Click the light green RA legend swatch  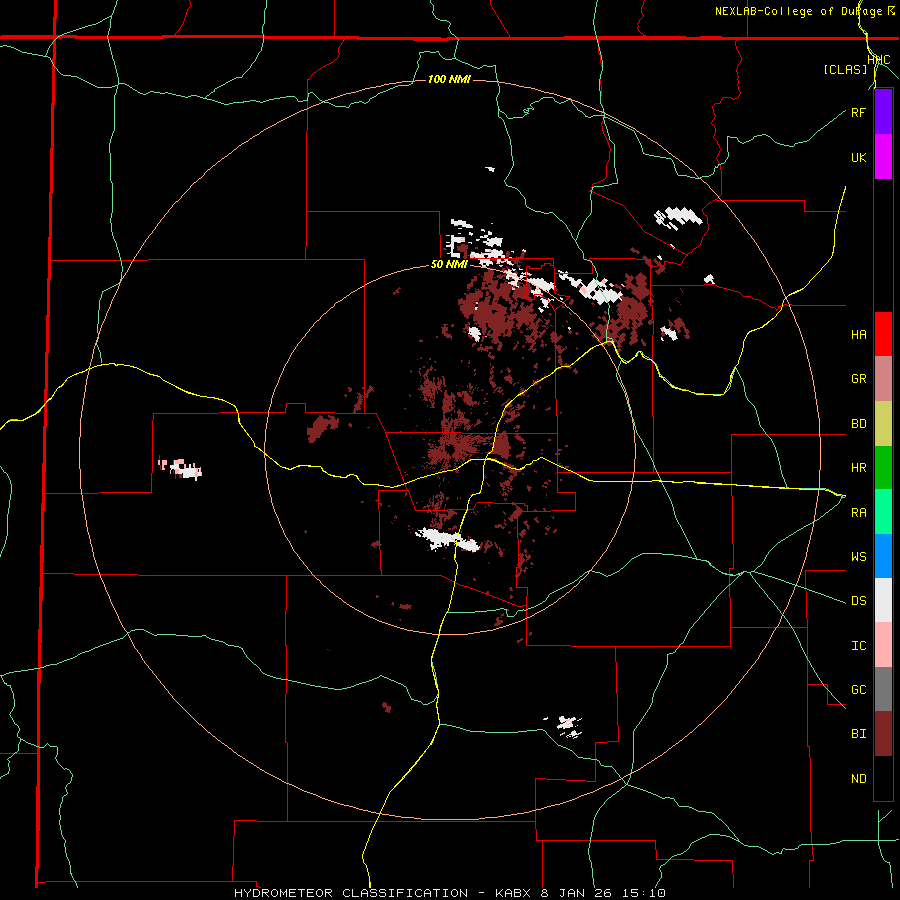point(883,512)
